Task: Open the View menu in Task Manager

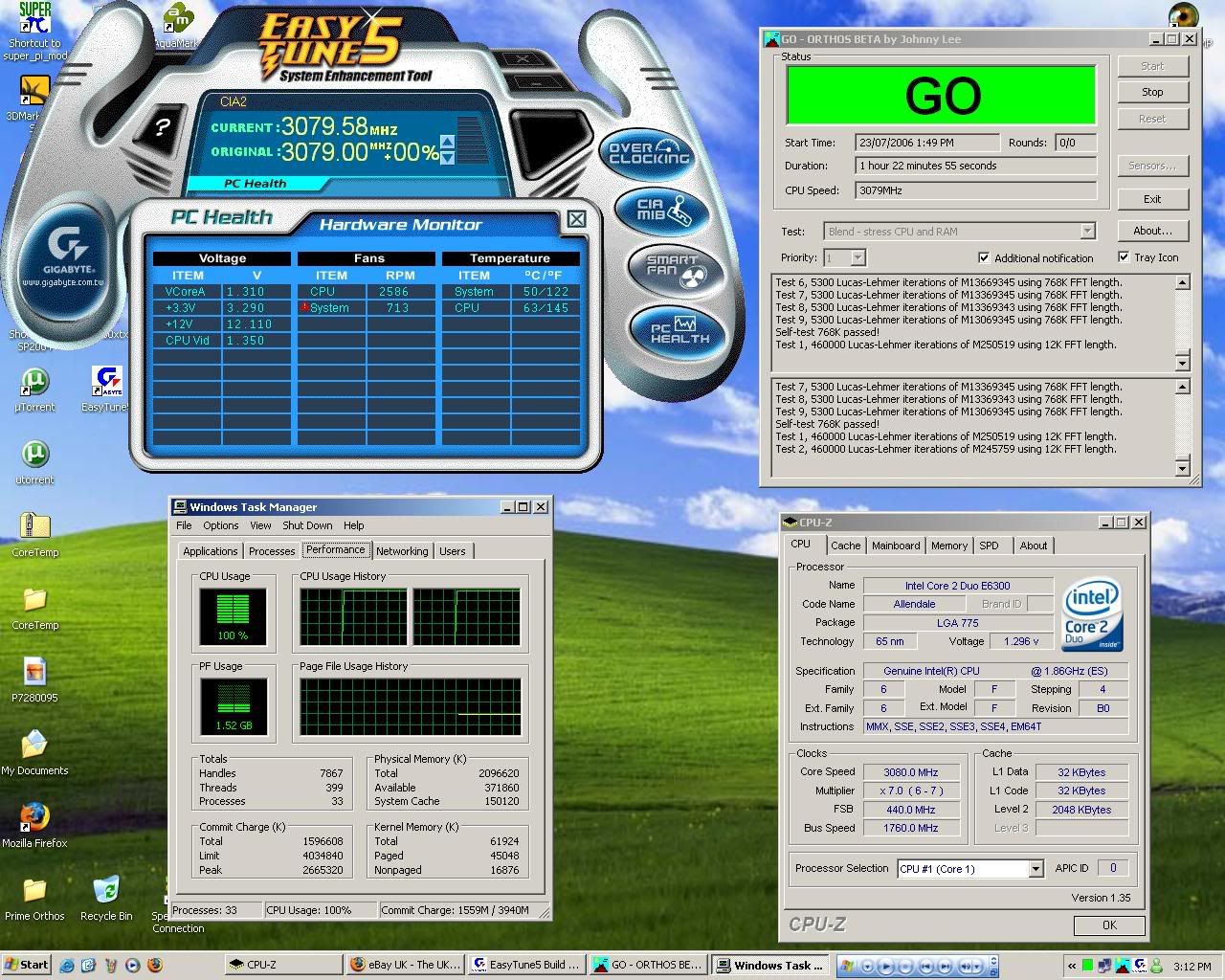Action: click(260, 525)
